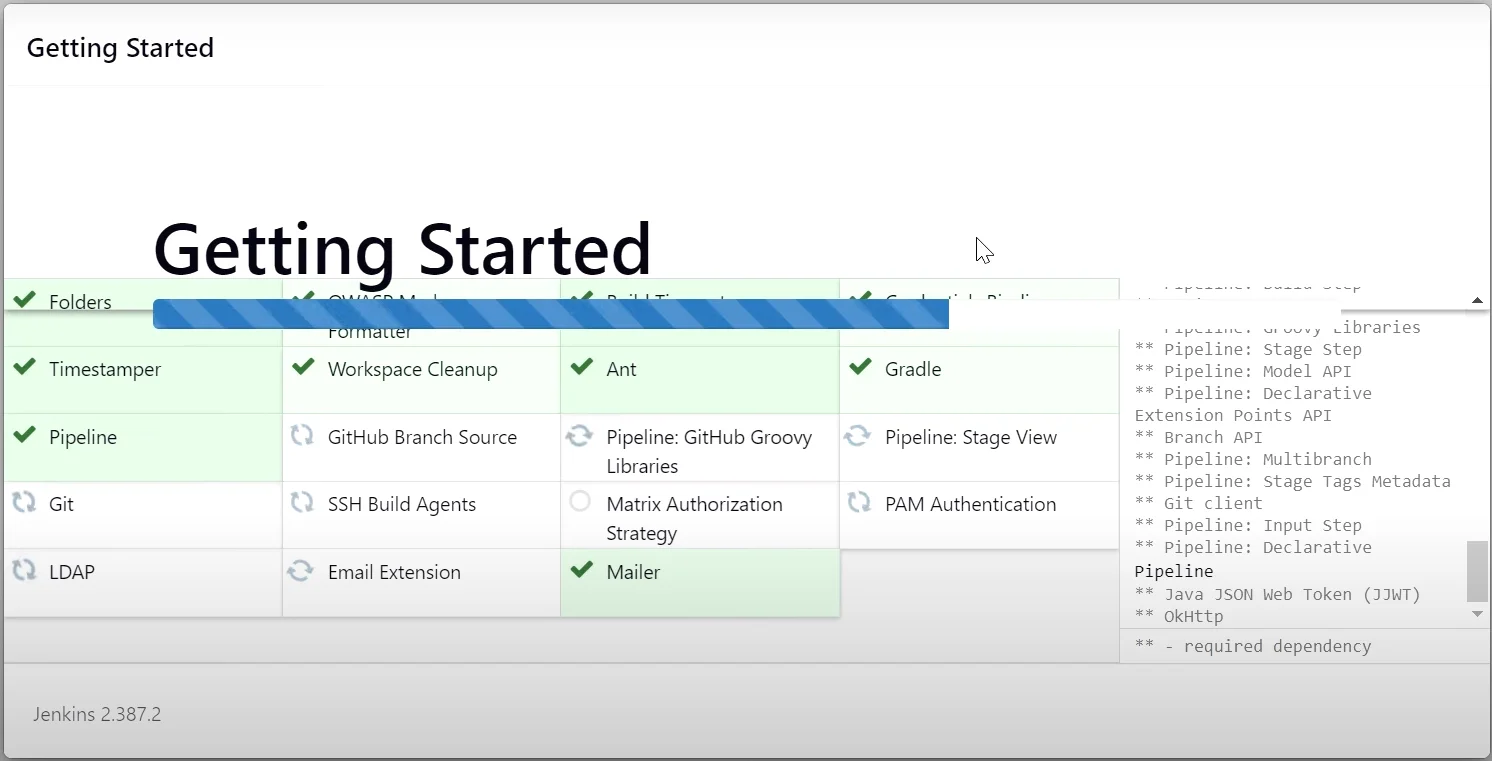Click the green checkmark beside Ant
Image resolution: width=1492 pixels, height=761 pixels.
click(x=582, y=367)
